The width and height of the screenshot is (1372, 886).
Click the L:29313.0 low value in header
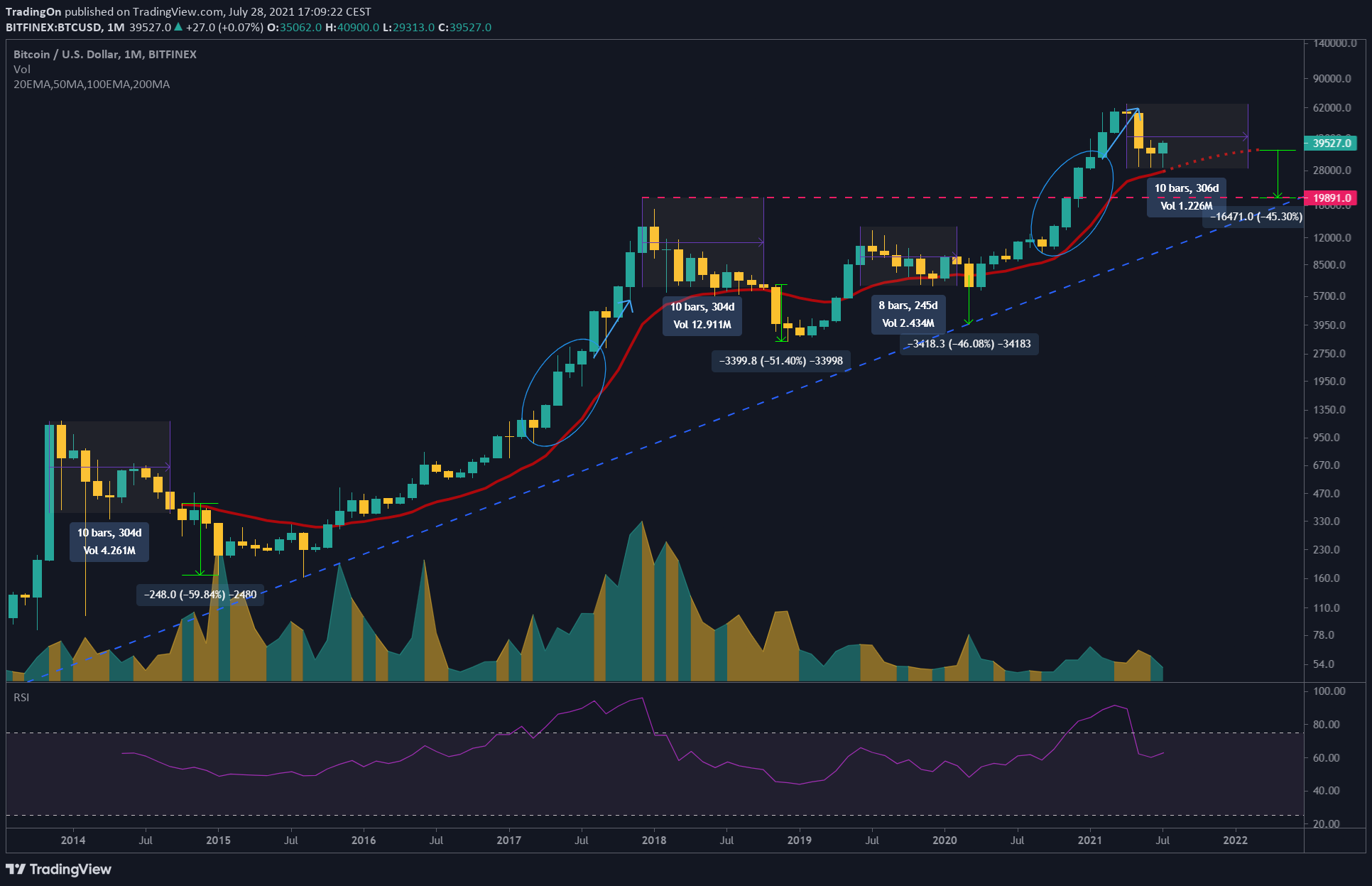[408, 27]
